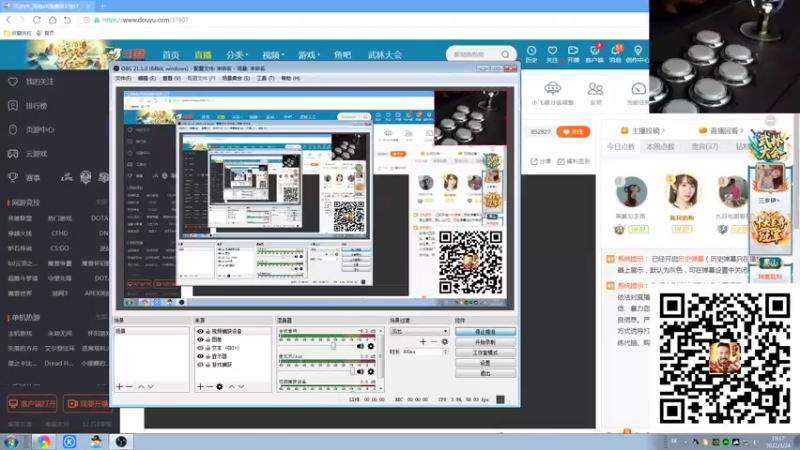This screenshot has height=450, width=800.
Task: Open OBS 编辑(E) menu
Action: coord(146,78)
